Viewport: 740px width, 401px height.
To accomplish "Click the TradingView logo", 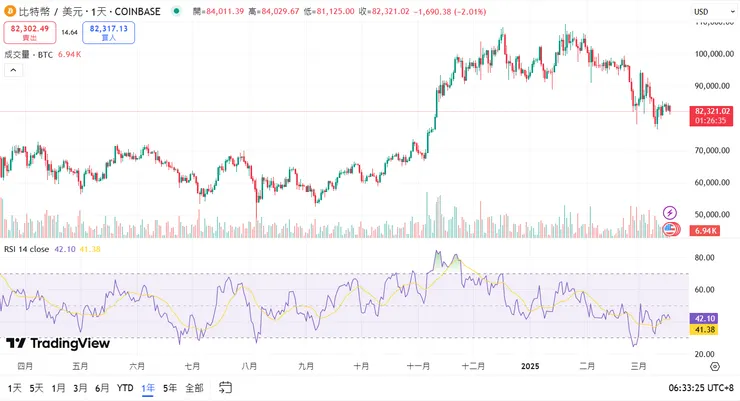I will coord(58,343).
